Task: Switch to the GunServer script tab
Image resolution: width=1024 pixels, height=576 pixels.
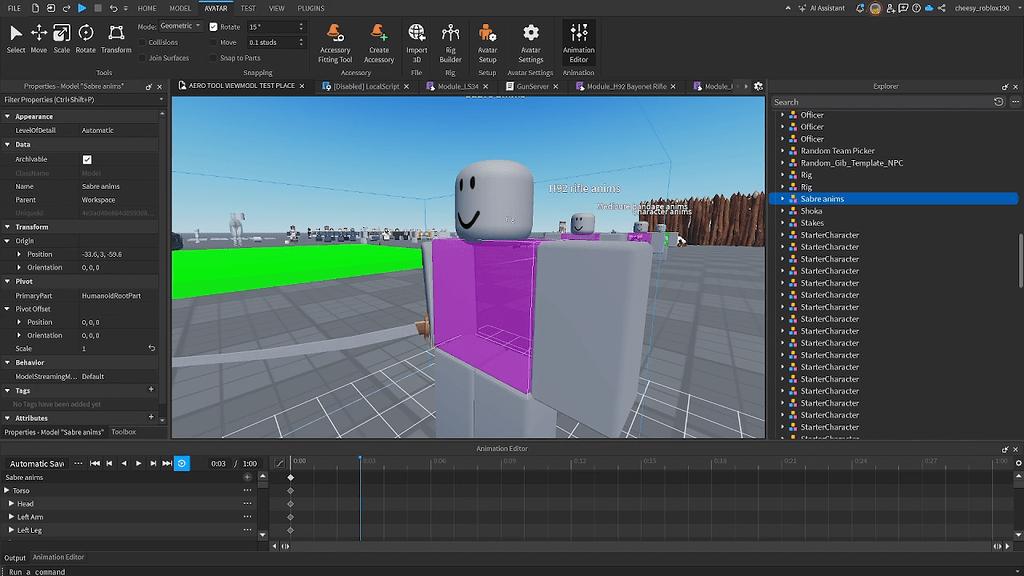Action: pyautogui.click(x=532, y=86)
